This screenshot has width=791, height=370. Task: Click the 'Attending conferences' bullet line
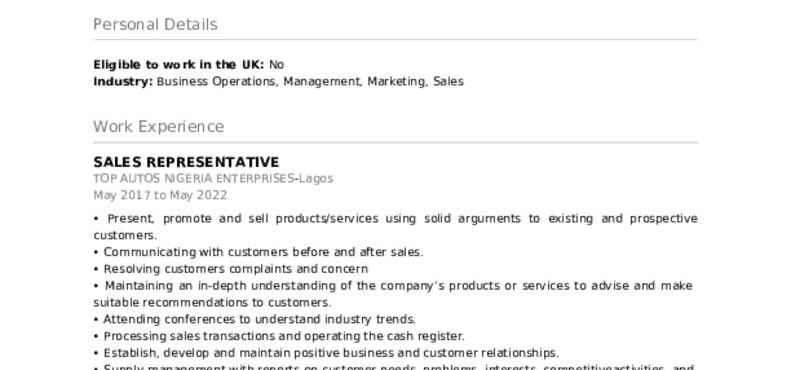[x=254, y=319]
